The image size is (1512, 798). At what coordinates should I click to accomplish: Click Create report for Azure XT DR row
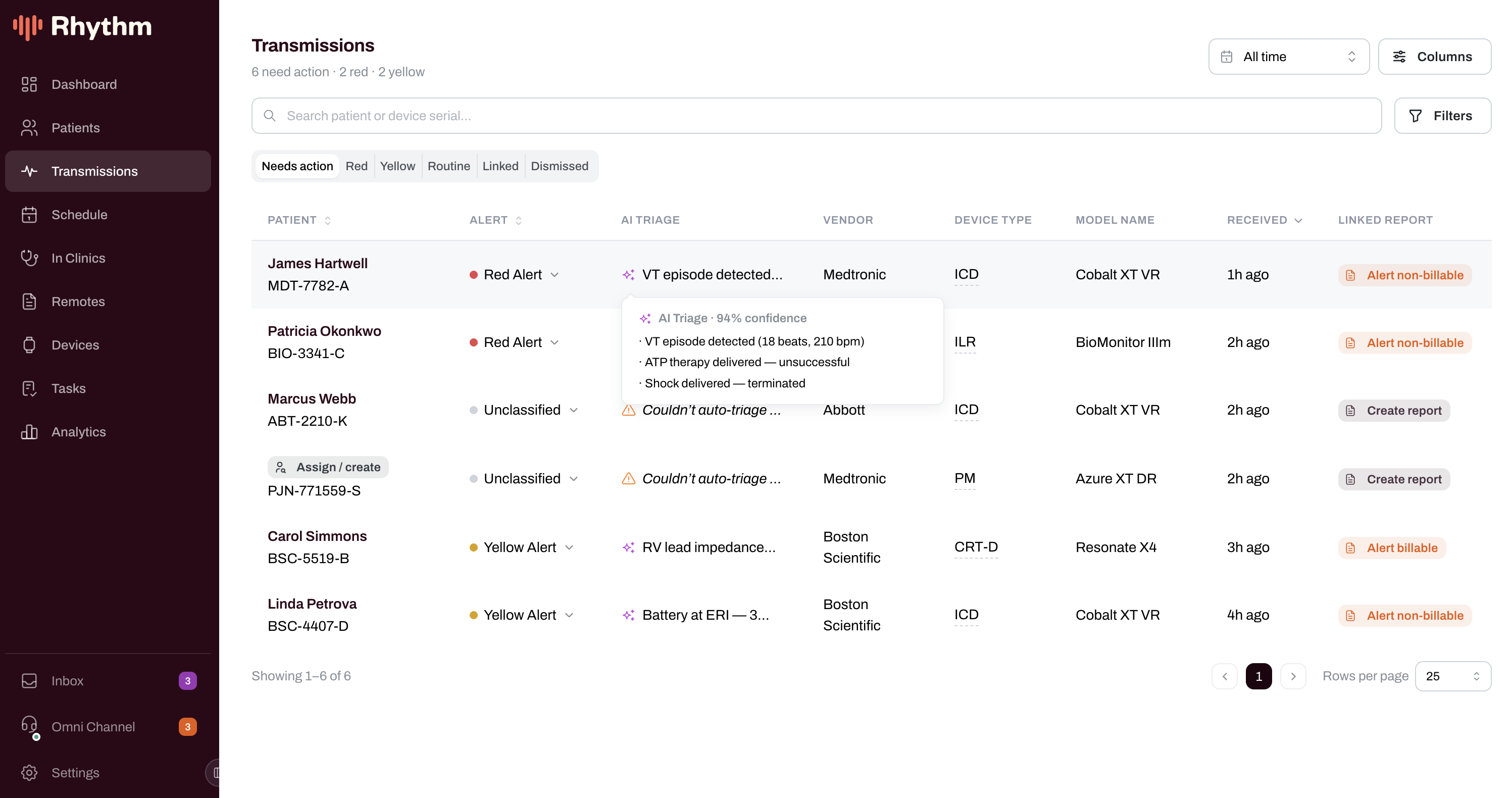(x=1393, y=479)
